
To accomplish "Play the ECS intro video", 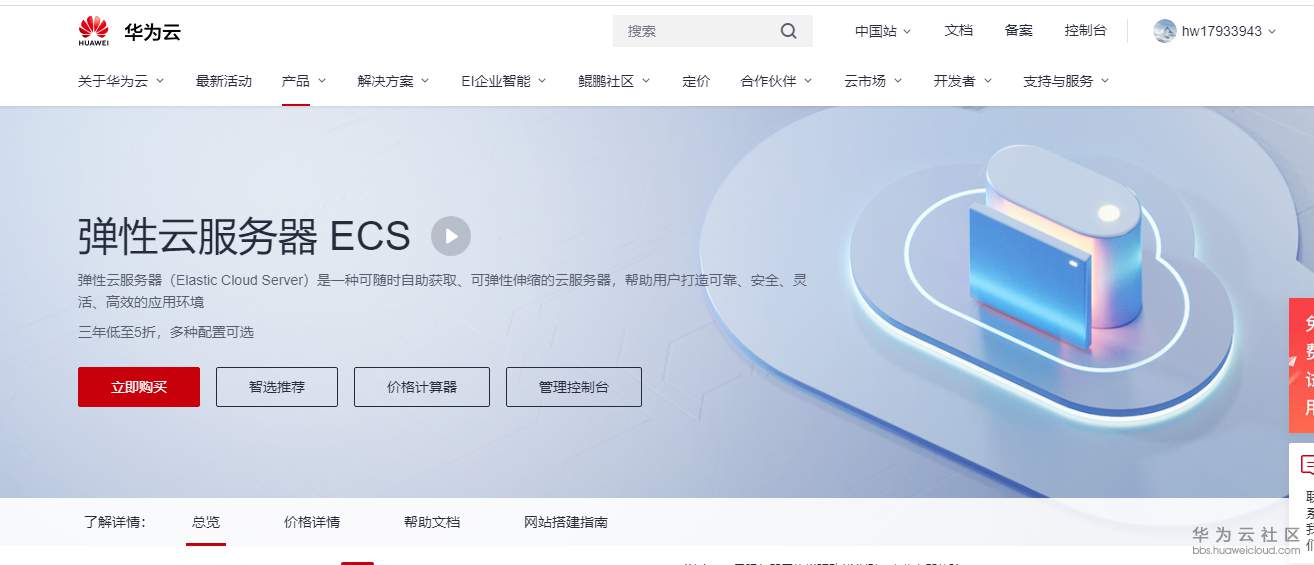I will (x=451, y=236).
